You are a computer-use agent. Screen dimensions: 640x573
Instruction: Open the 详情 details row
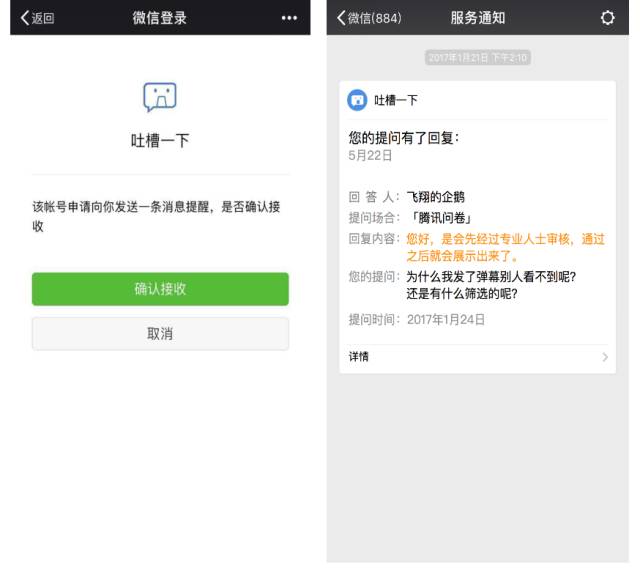pos(477,357)
